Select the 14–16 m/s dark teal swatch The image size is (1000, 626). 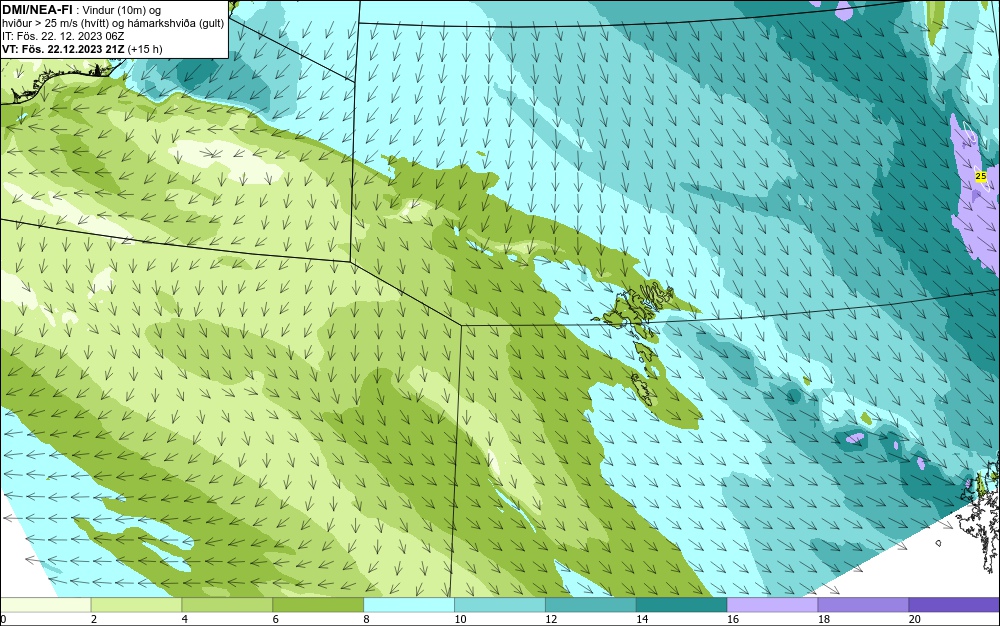pos(682,605)
